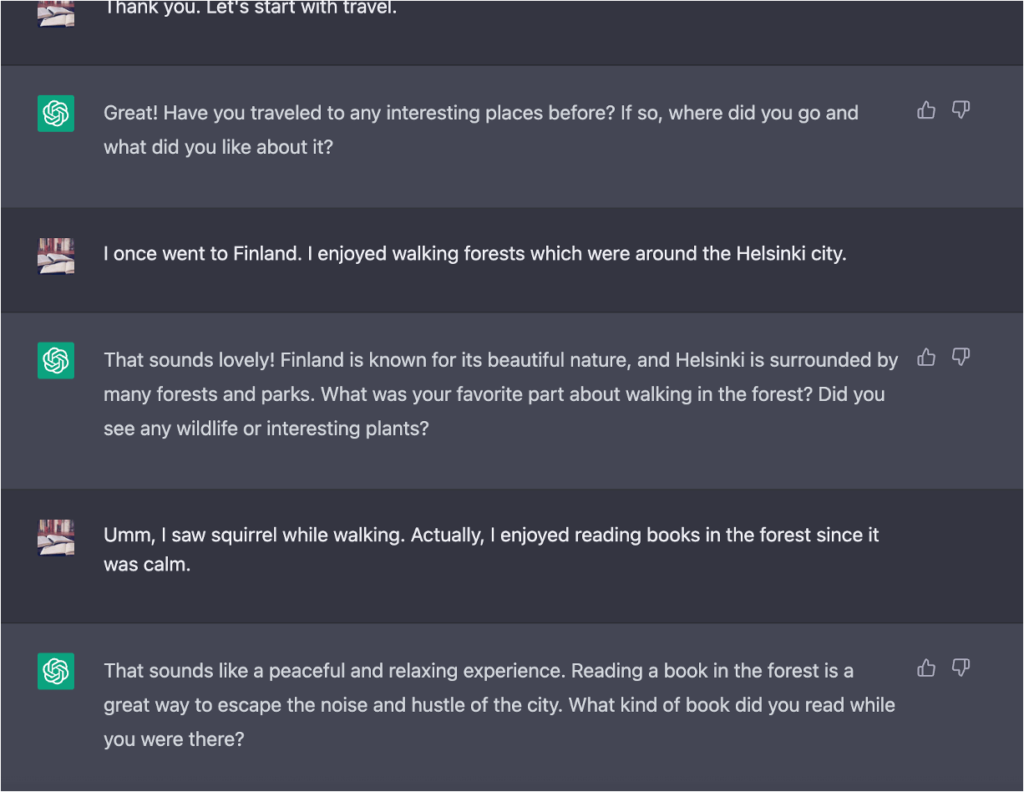Thumbs up the 'That sounds lovely' reply

click(926, 357)
